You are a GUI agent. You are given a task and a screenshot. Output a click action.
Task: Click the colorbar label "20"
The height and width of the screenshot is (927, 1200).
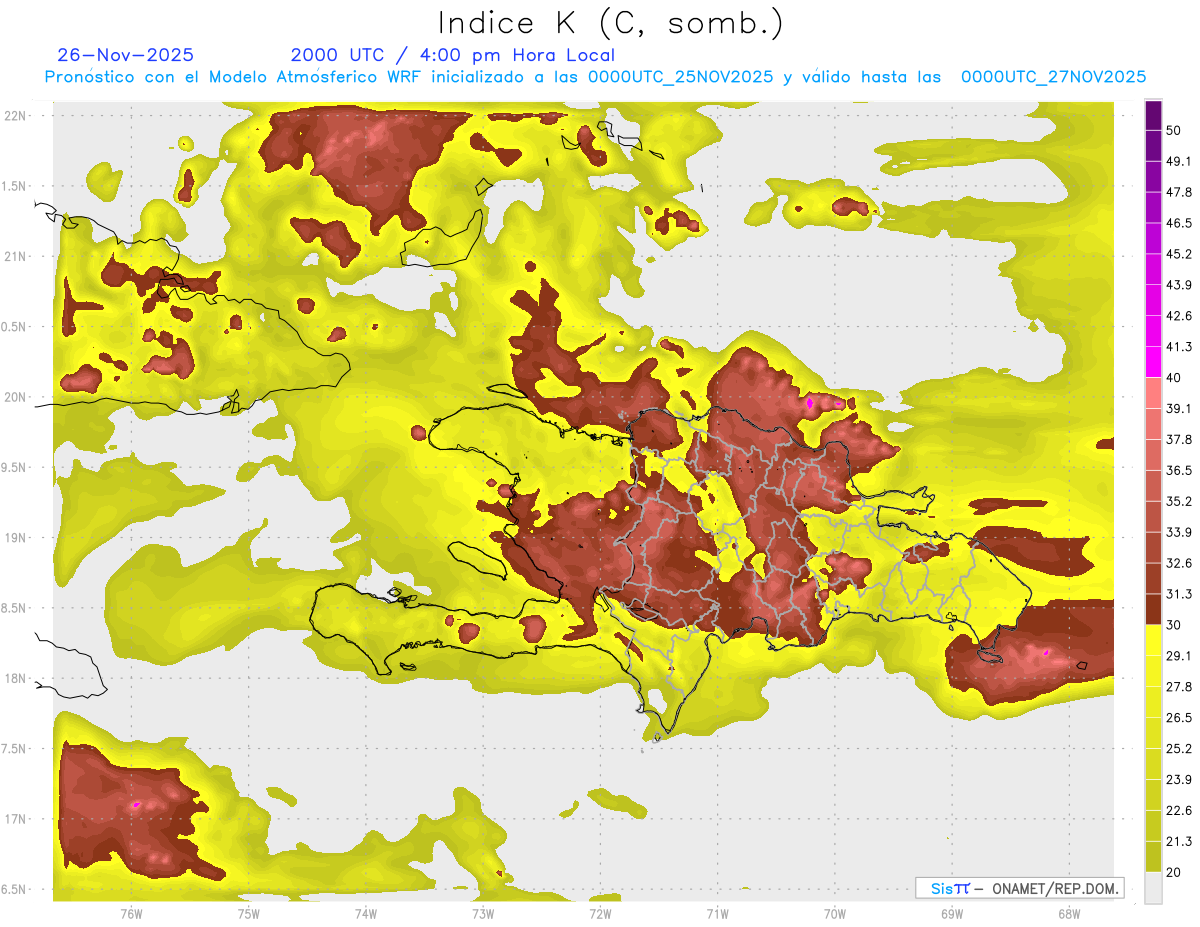pyautogui.click(x=1174, y=872)
